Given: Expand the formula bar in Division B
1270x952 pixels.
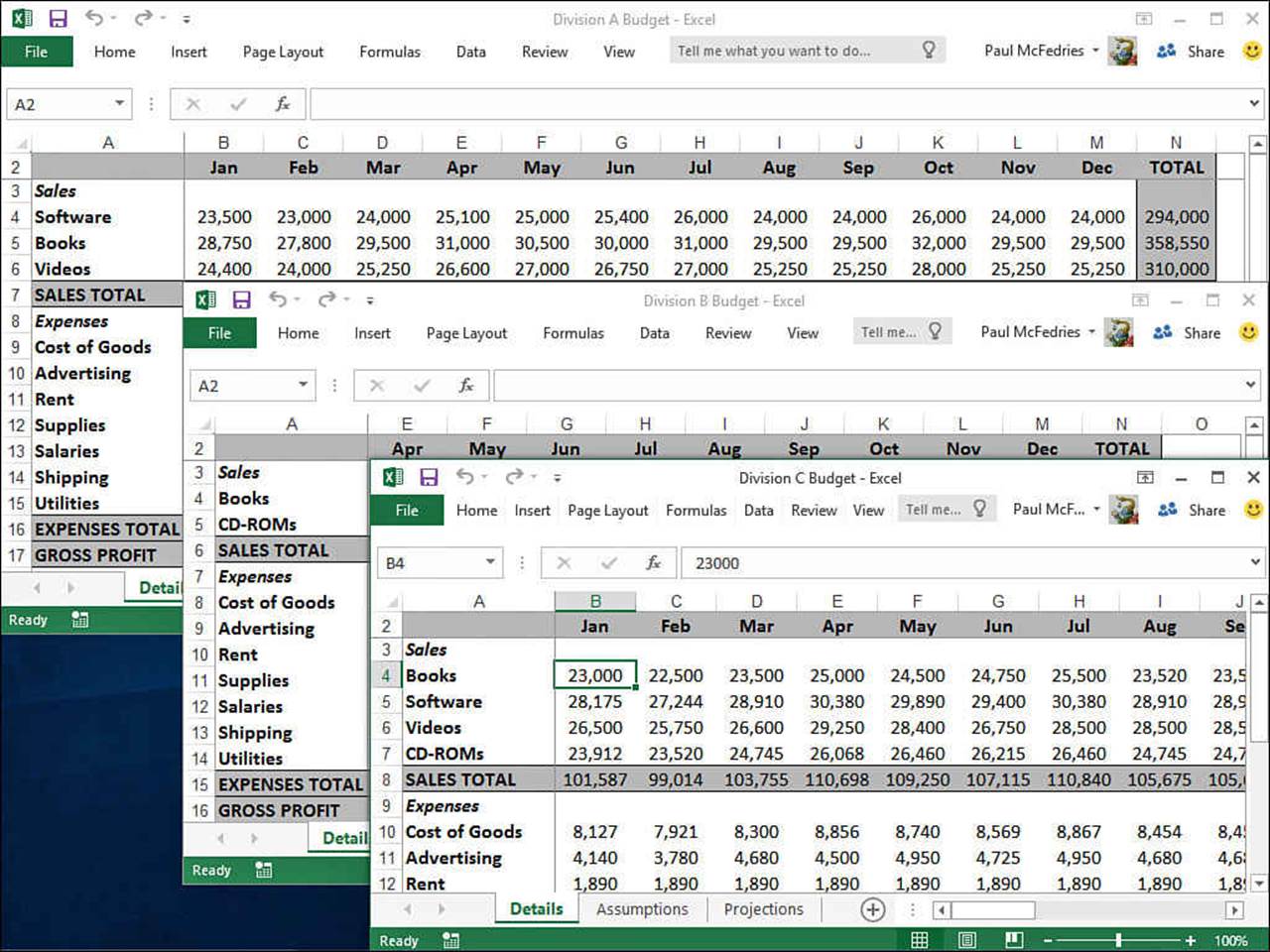Looking at the screenshot, I should pyautogui.click(x=1250, y=385).
